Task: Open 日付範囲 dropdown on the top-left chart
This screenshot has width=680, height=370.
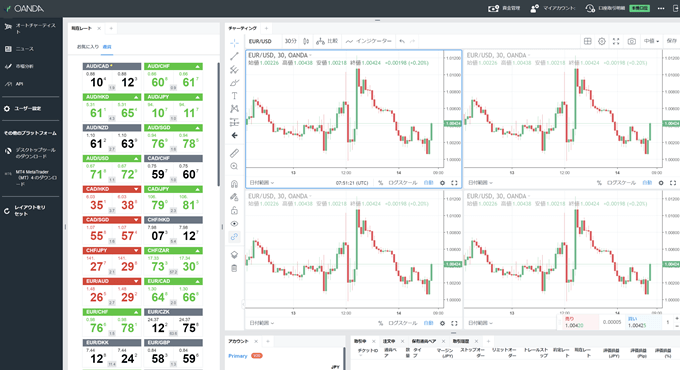Action: [x=262, y=183]
